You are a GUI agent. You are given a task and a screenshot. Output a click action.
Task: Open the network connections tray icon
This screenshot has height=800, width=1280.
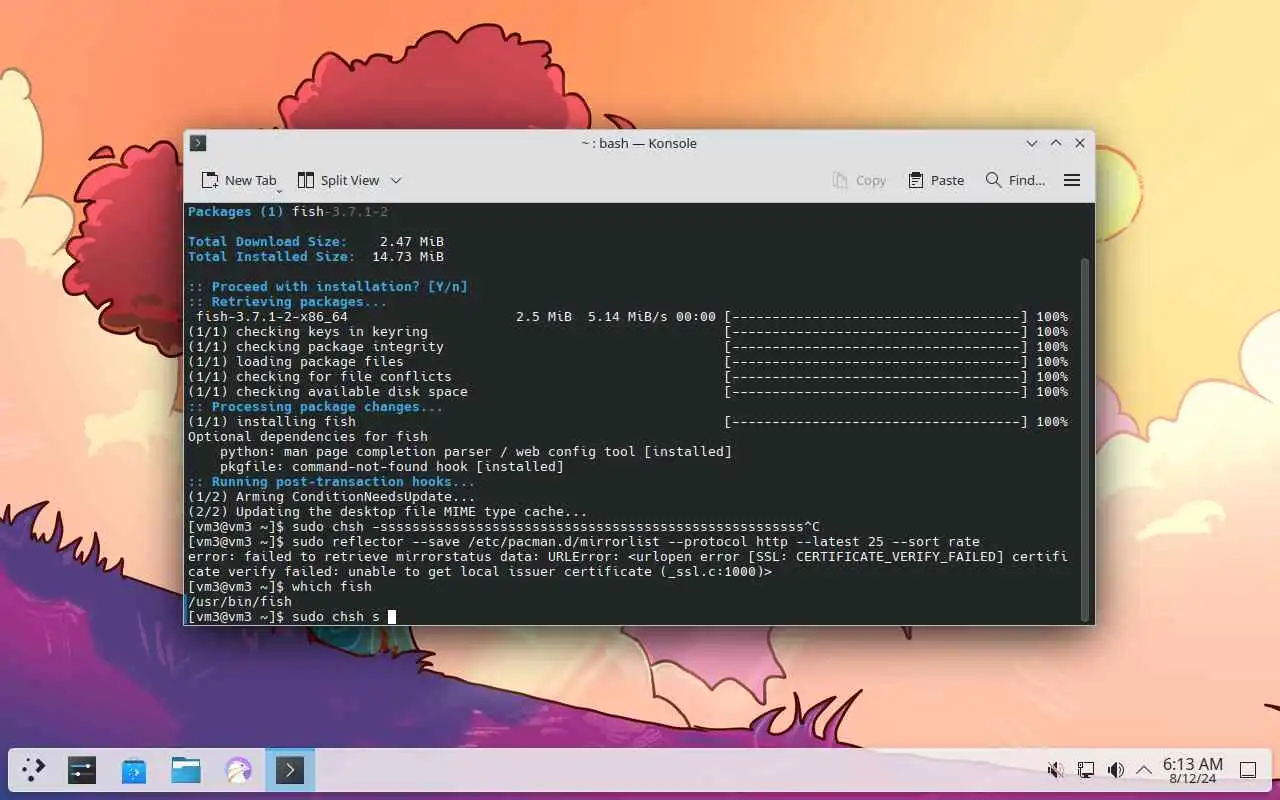tap(1085, 770)
